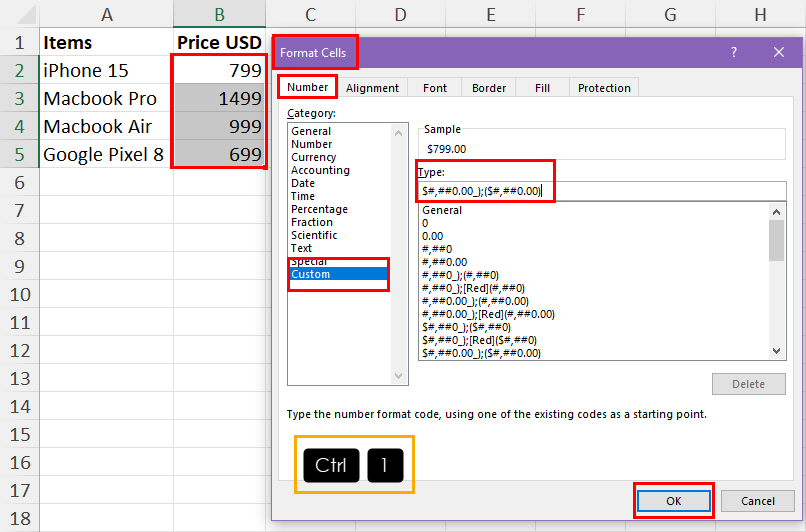Click the format list scroll up arrow
The height and width of the screenshot is (532, 806).
(776, 212)
